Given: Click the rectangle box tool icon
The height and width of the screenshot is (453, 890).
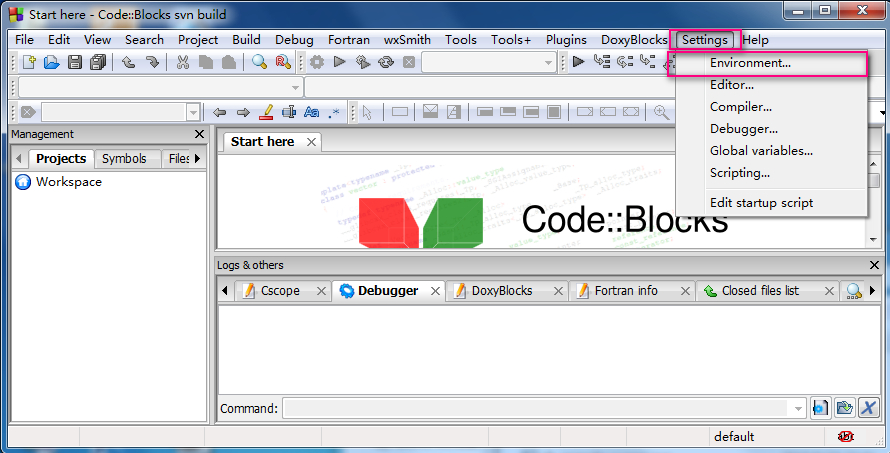Looking at the screenshot, I should tap(400, 112).
